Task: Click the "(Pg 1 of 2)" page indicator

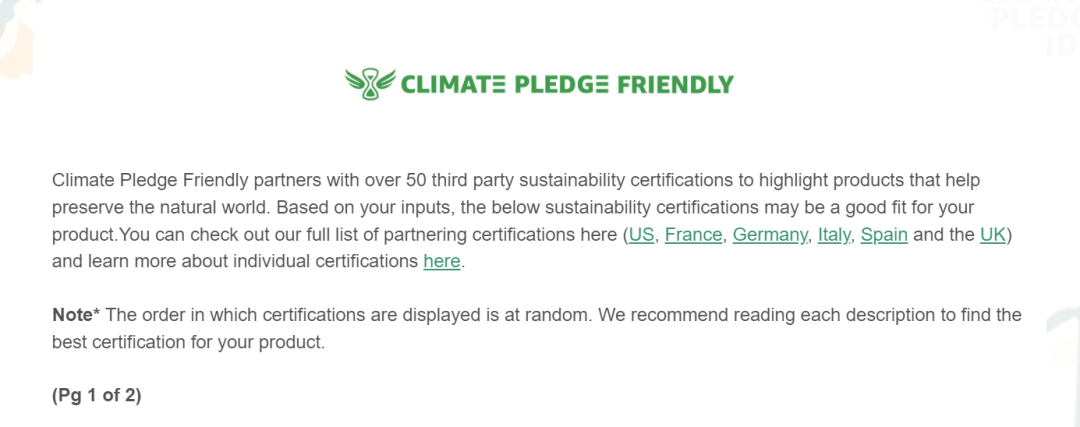Action: click(x=96, y=396)
